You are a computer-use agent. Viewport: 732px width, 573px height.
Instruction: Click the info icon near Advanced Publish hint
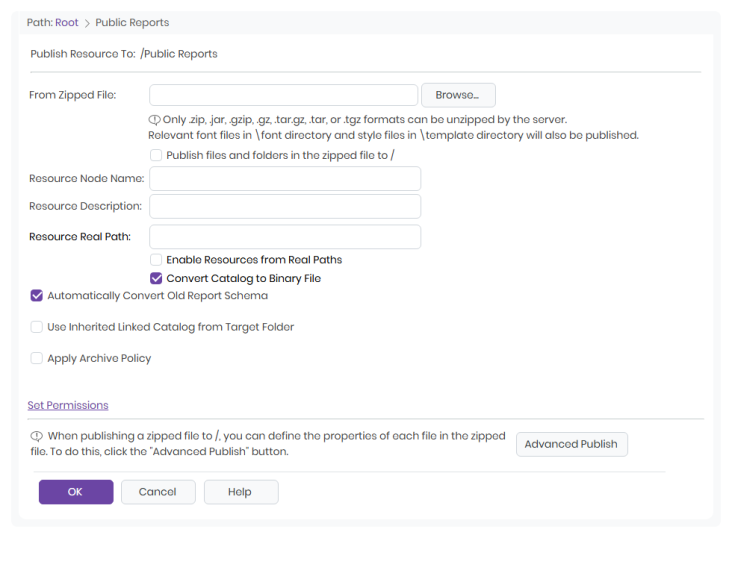click(x=36, y=436)
